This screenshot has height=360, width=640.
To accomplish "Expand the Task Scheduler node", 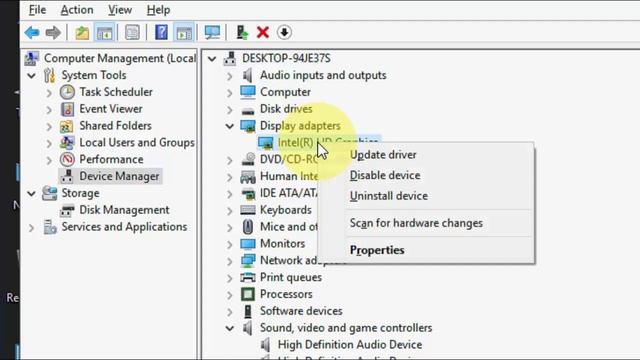I will [49, 93].
